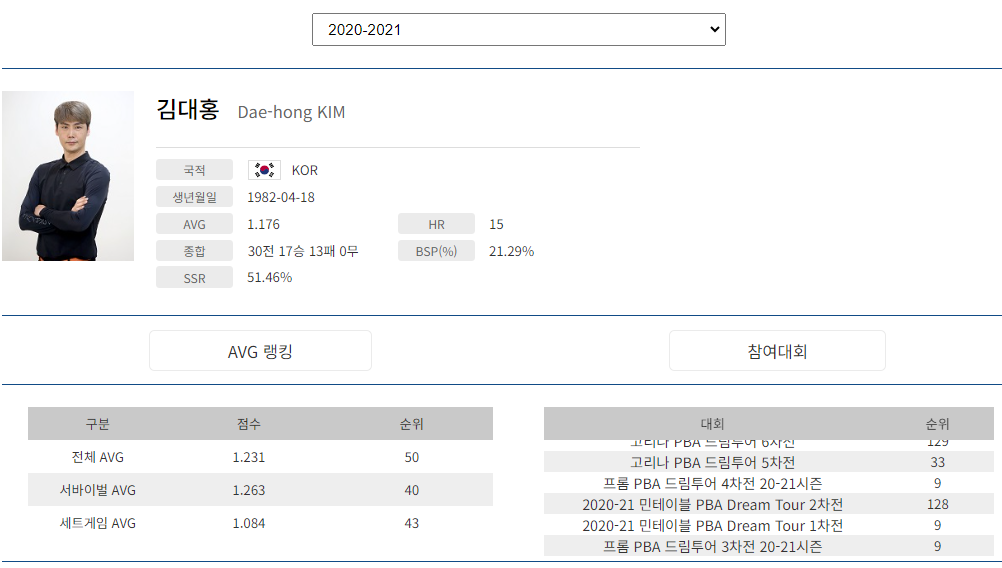This screenshot has height=568, width=1002.
Task: Click the HR value 15
Action: (497, 224)
